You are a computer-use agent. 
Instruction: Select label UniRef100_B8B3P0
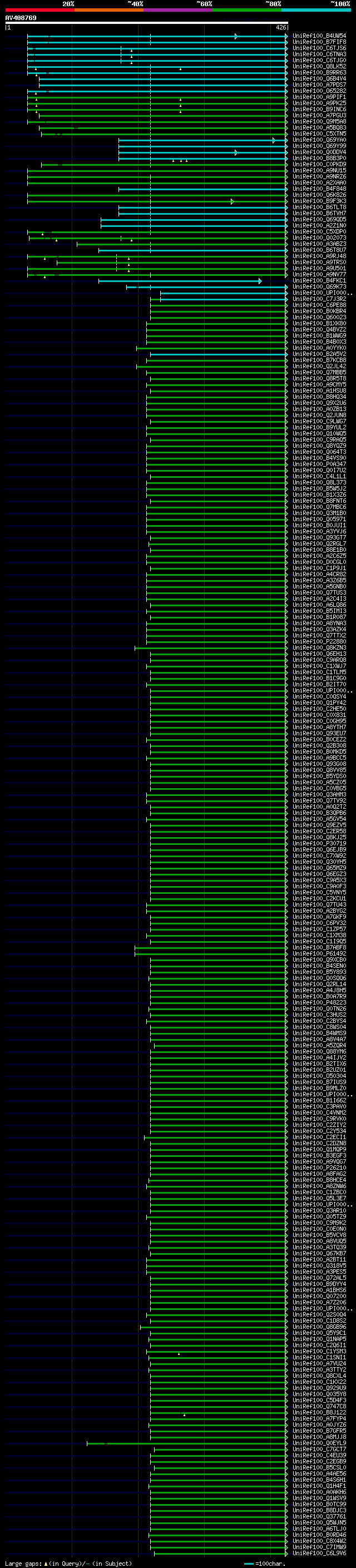coord(319,159)
